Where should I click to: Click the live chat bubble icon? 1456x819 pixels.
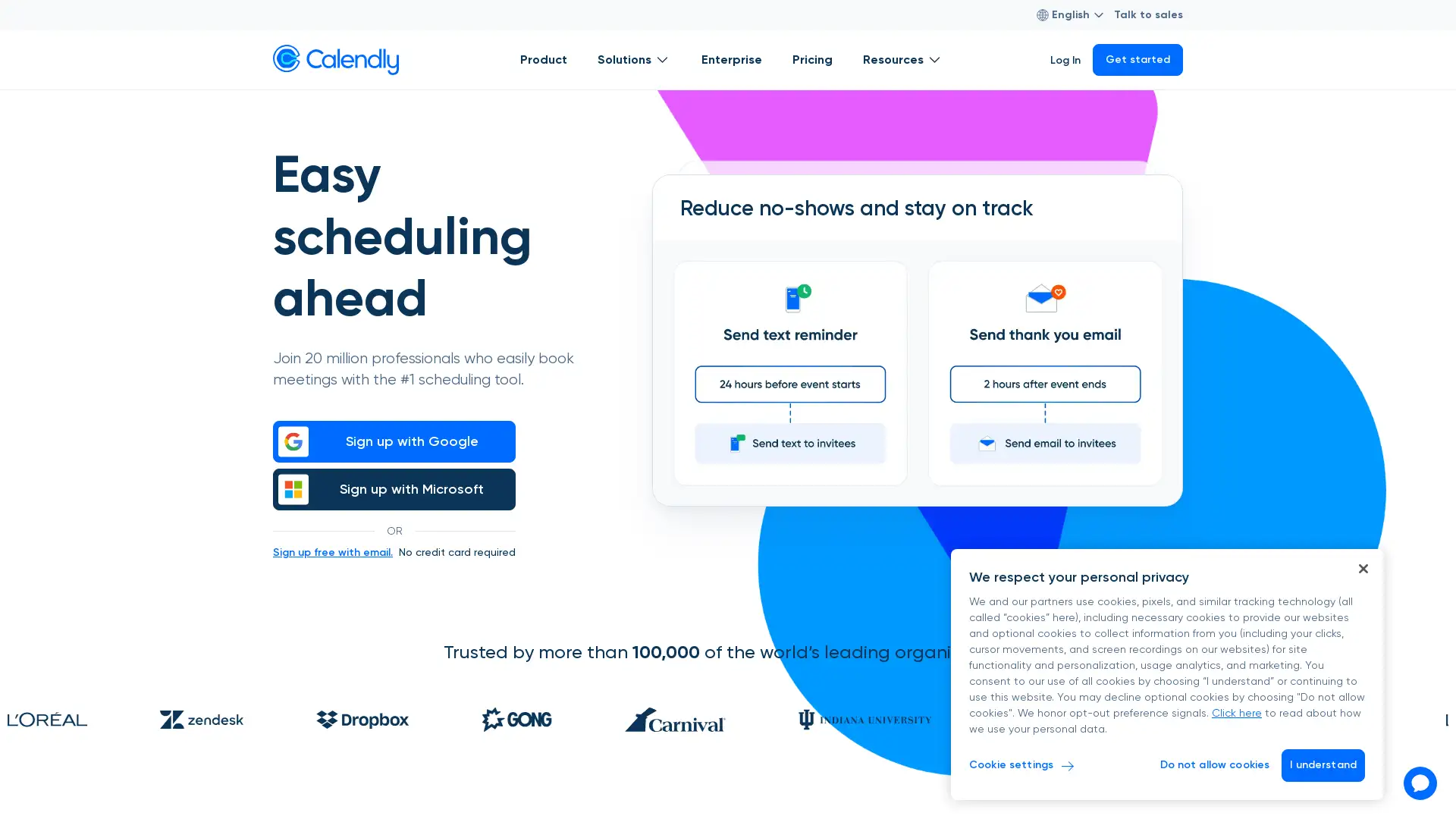(1420, 783)
